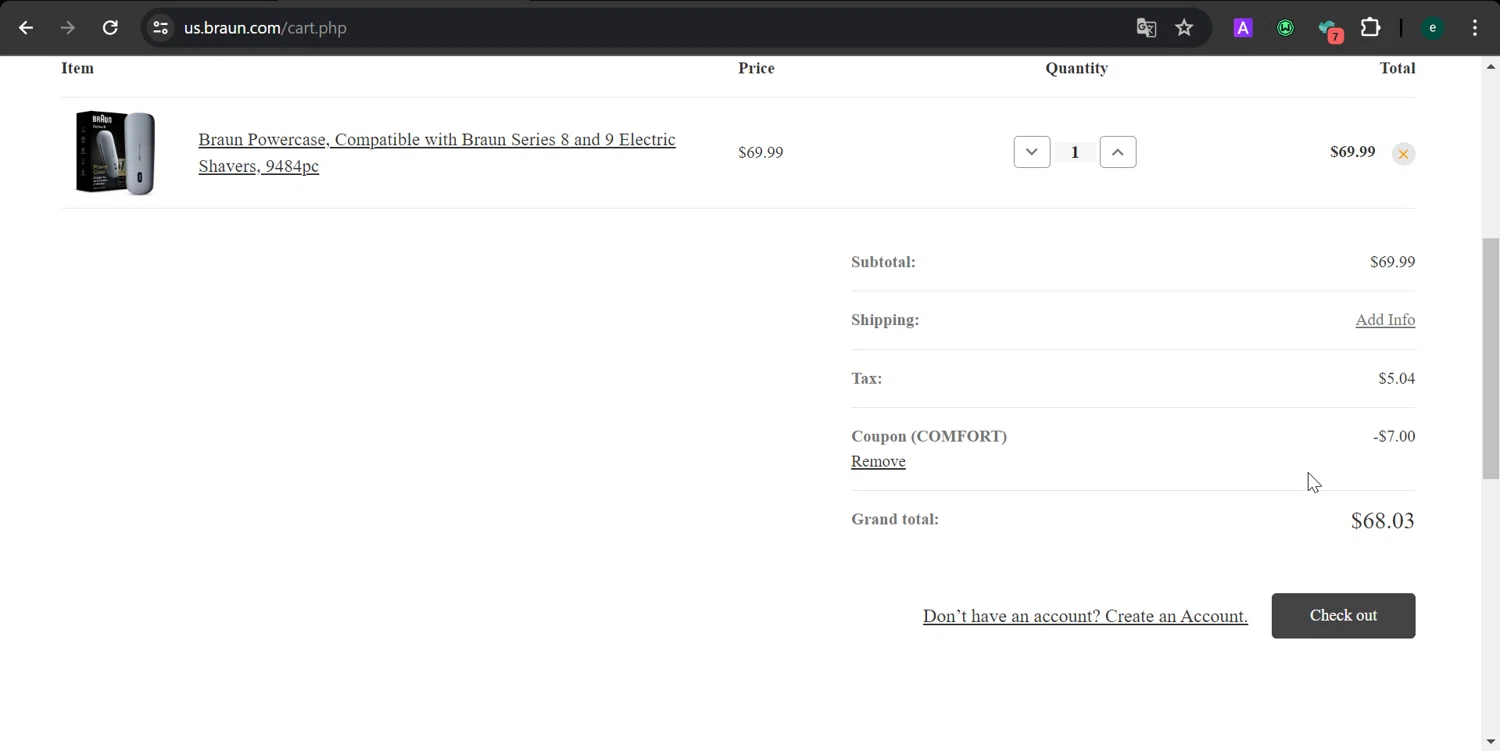Open the Extensions puzzle-piece menu
This screenshot has width=1500, height=751.
point(1370,28)
